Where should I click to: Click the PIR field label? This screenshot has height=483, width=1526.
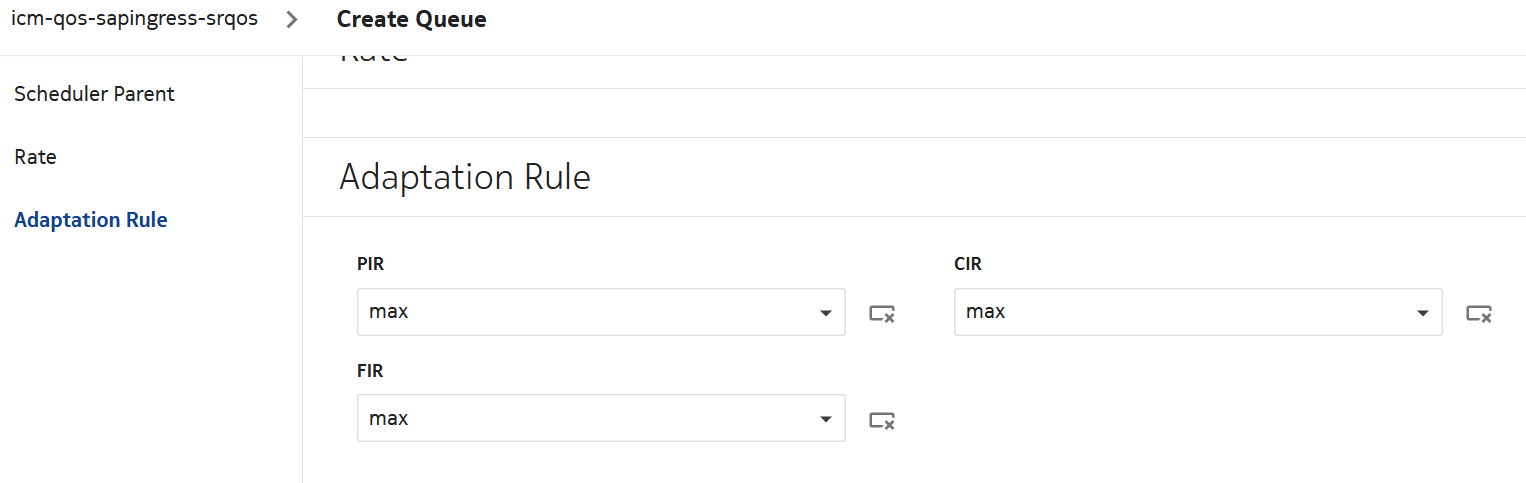click(x=370, y=264)
